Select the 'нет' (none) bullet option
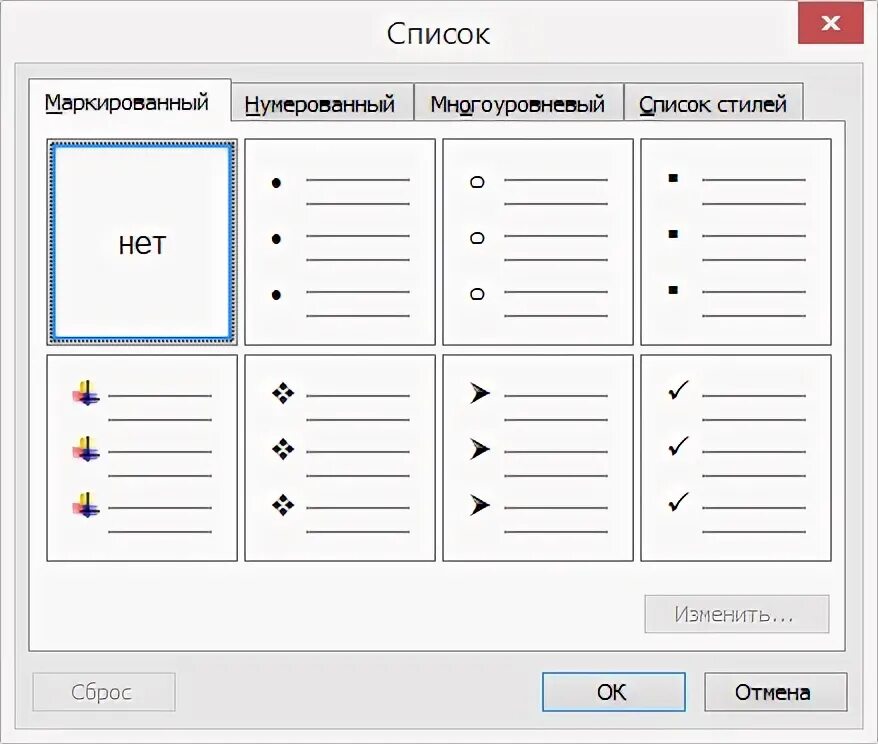 point(142,242)
